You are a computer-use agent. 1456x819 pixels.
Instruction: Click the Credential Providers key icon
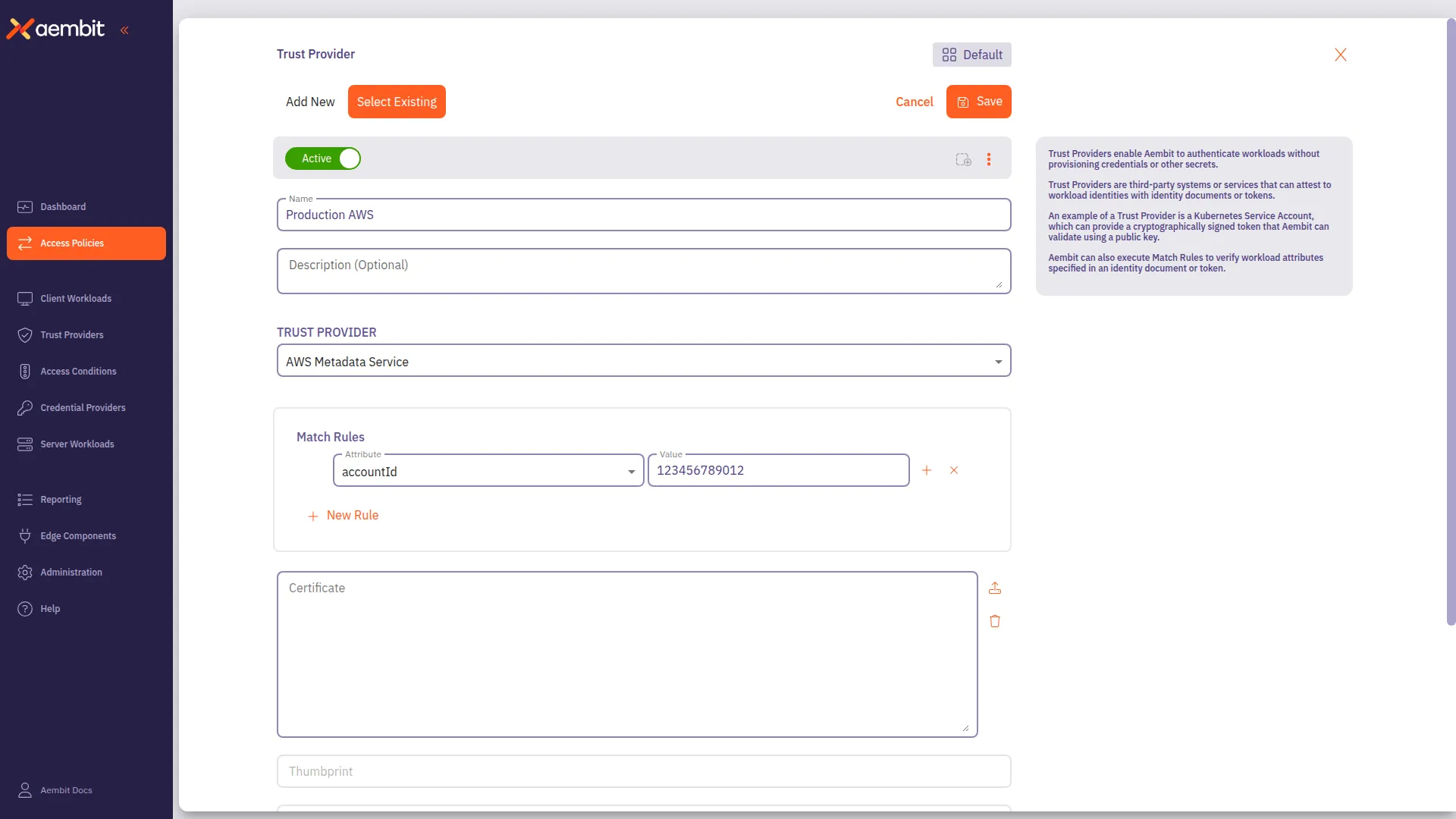click(x=25, y=408)
